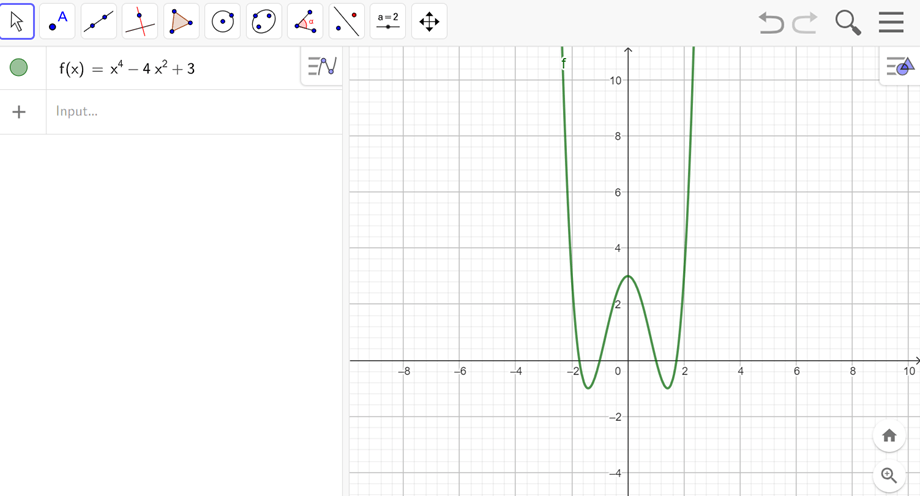The image size is (920, 496).
Task: Pick the Polygon tool
Action: click(181, 21)
